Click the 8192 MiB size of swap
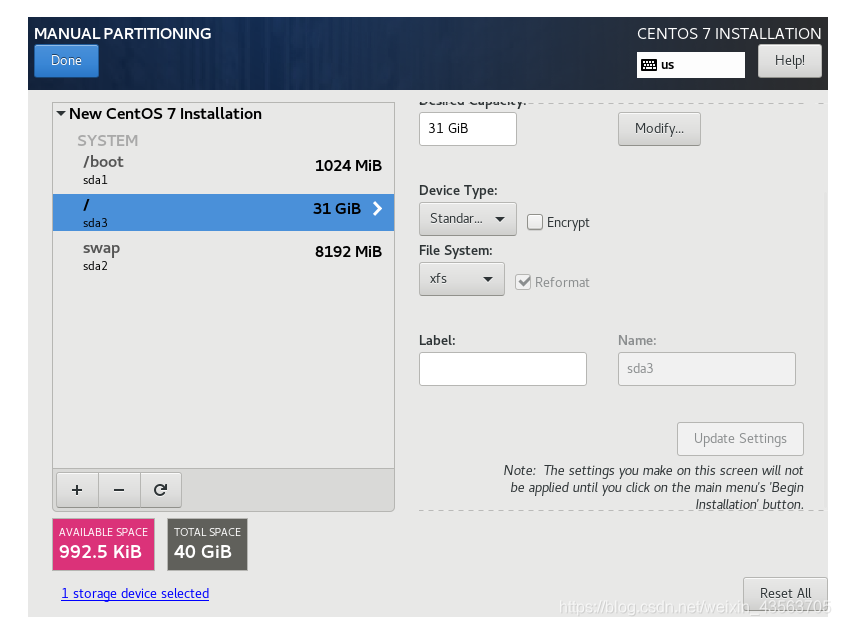Screen dimensions: 841x626 pyautogui.click(x=348, y=252)
